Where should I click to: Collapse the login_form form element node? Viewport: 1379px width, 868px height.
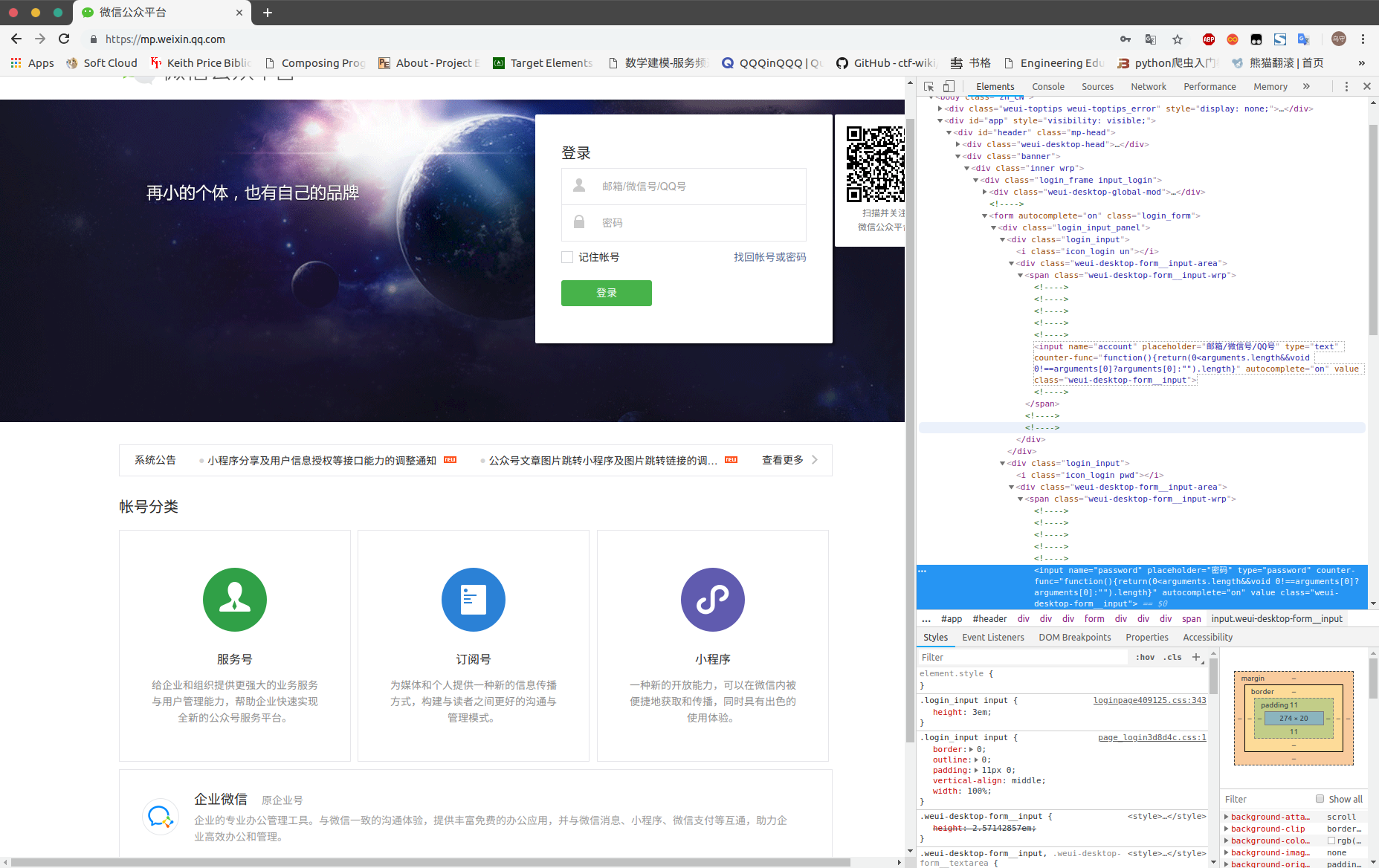click(x=985, y=216)
